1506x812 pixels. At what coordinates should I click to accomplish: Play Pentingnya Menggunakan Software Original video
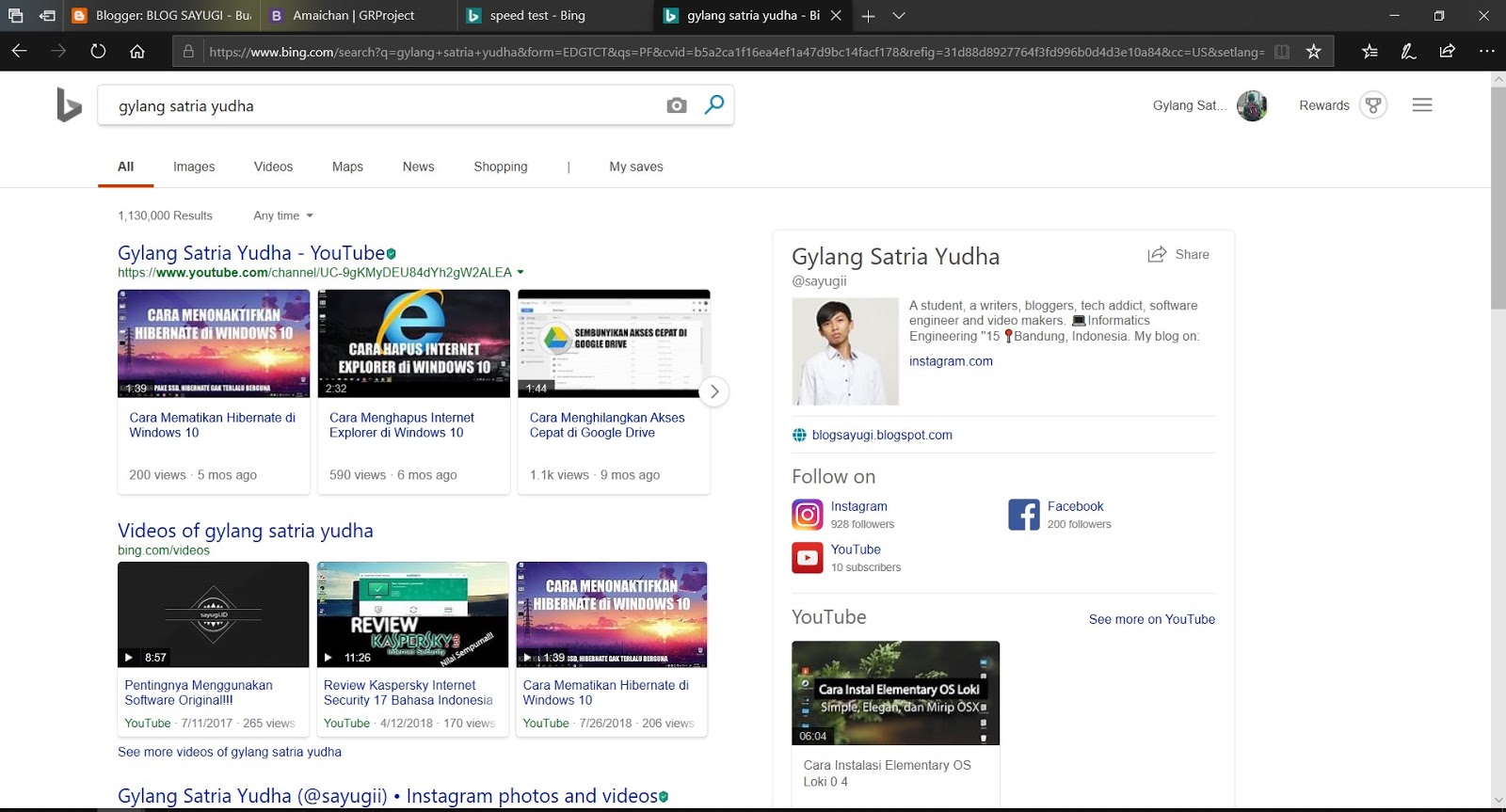pyautogui.click(x=213, y=614)
